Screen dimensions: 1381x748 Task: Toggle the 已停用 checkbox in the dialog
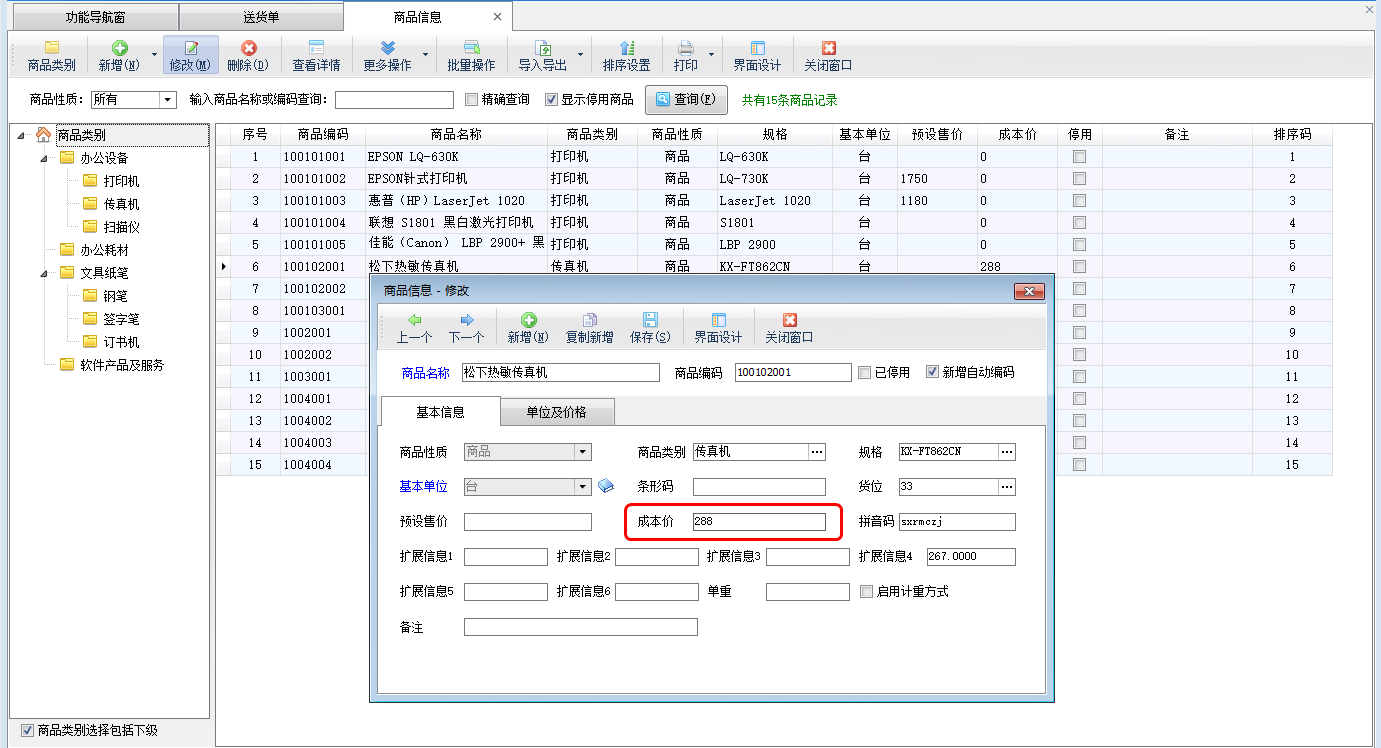click(x=865, y=373)
